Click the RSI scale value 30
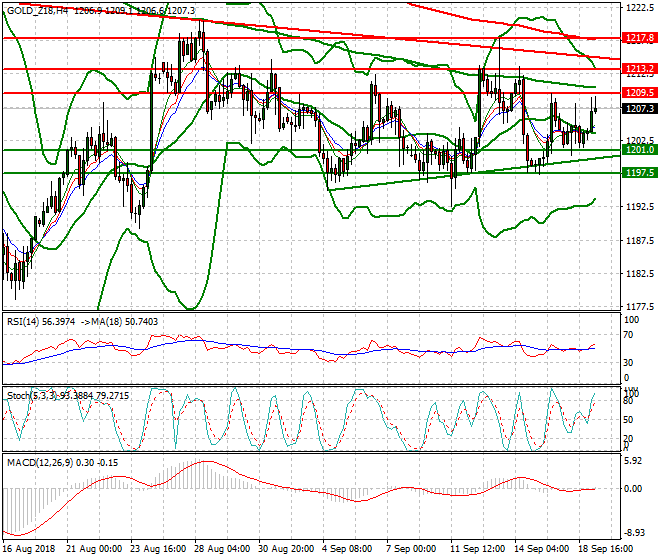 tap(628, 363)
